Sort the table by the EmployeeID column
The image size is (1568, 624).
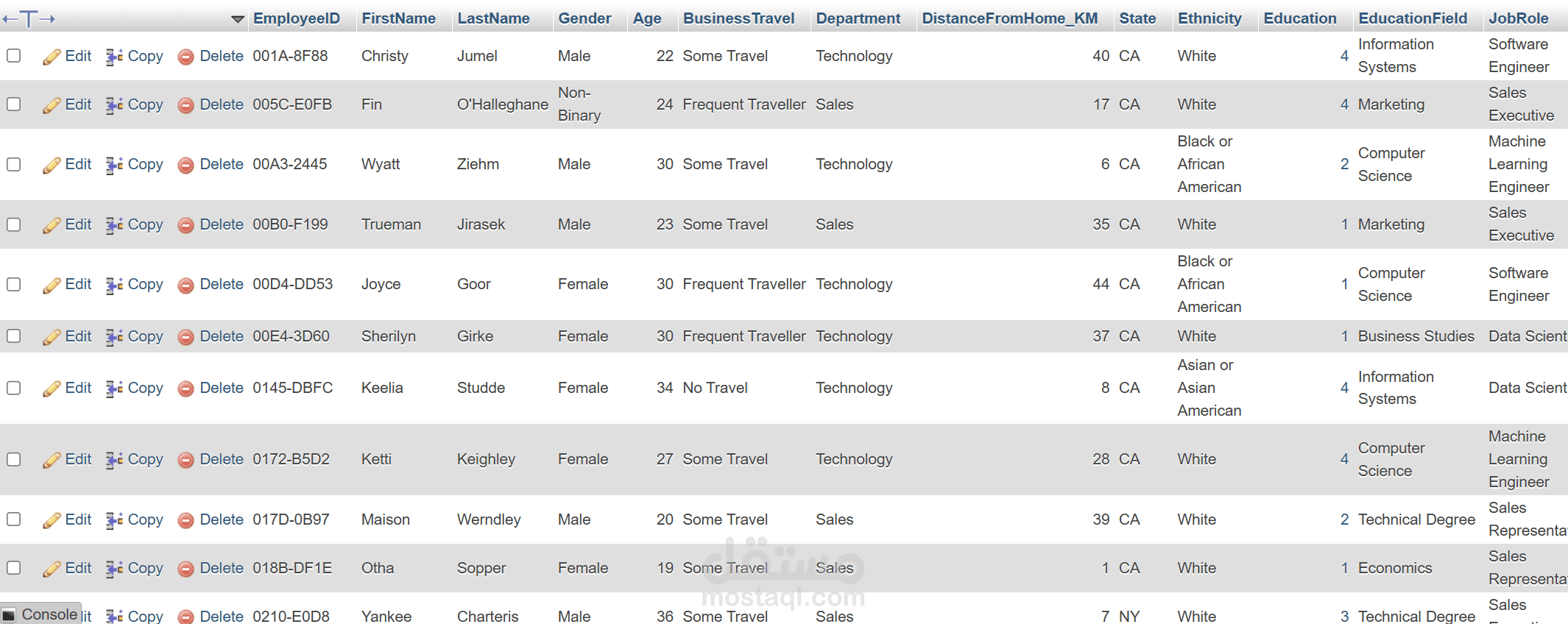(296, 18)
